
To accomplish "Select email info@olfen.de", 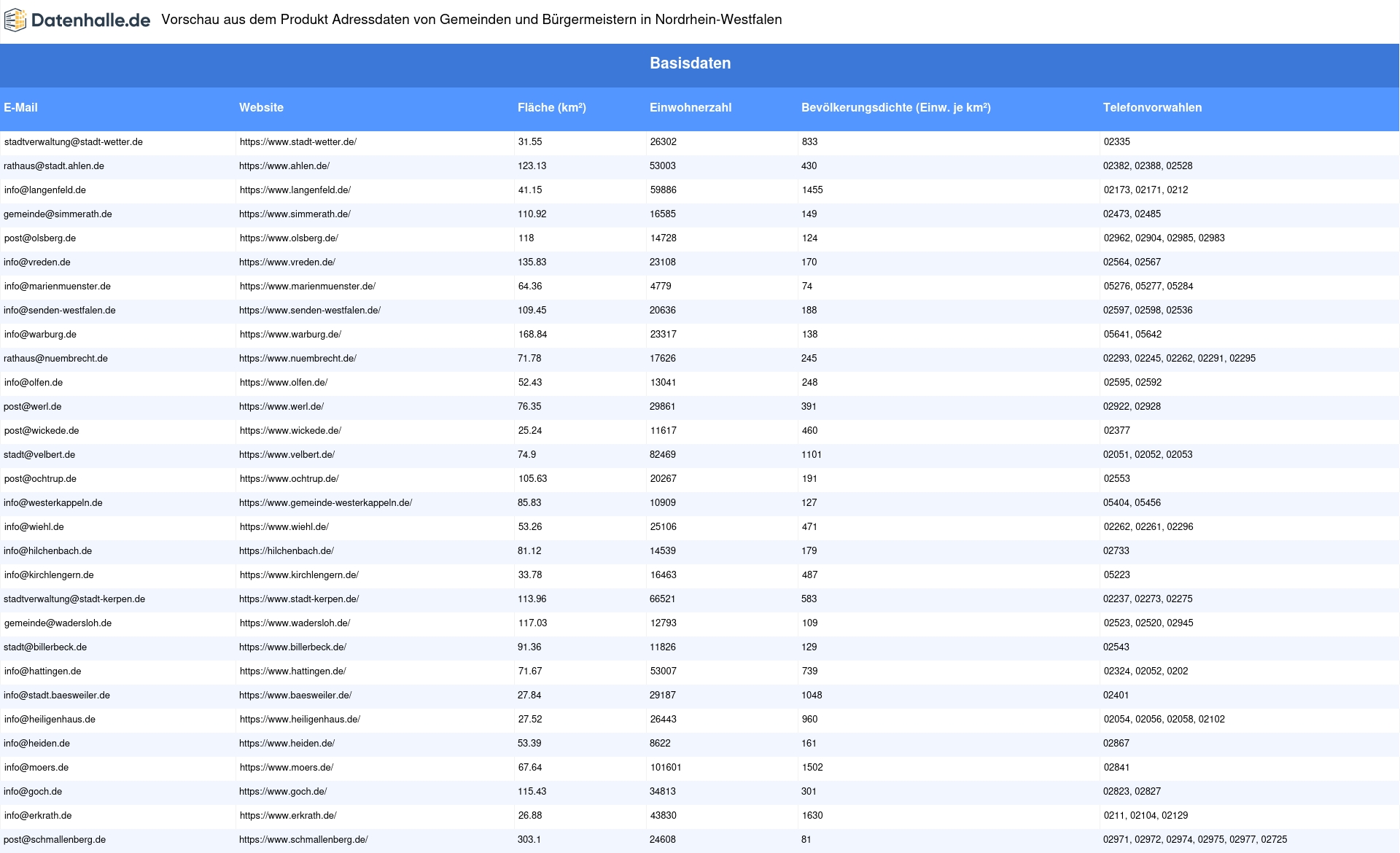I will (x=34, y=383).
